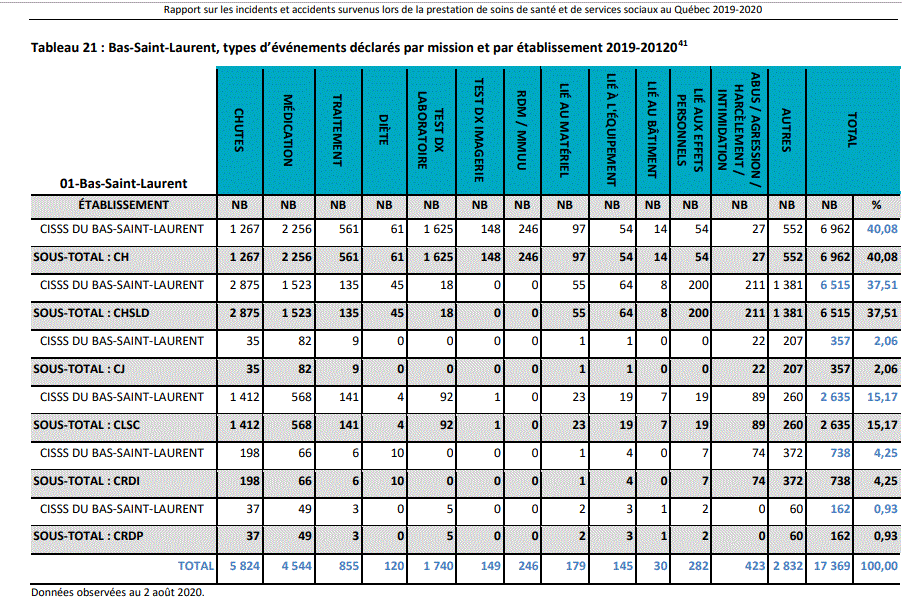Click the 'Données observées au 2 août 2020' note

pyautogui.click(x=117, y=591)
